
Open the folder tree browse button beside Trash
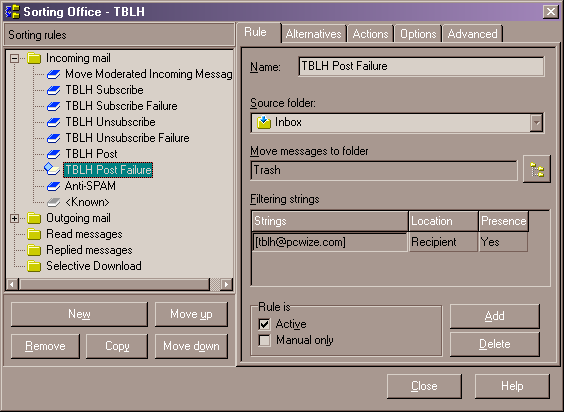(x=536, y=169)
